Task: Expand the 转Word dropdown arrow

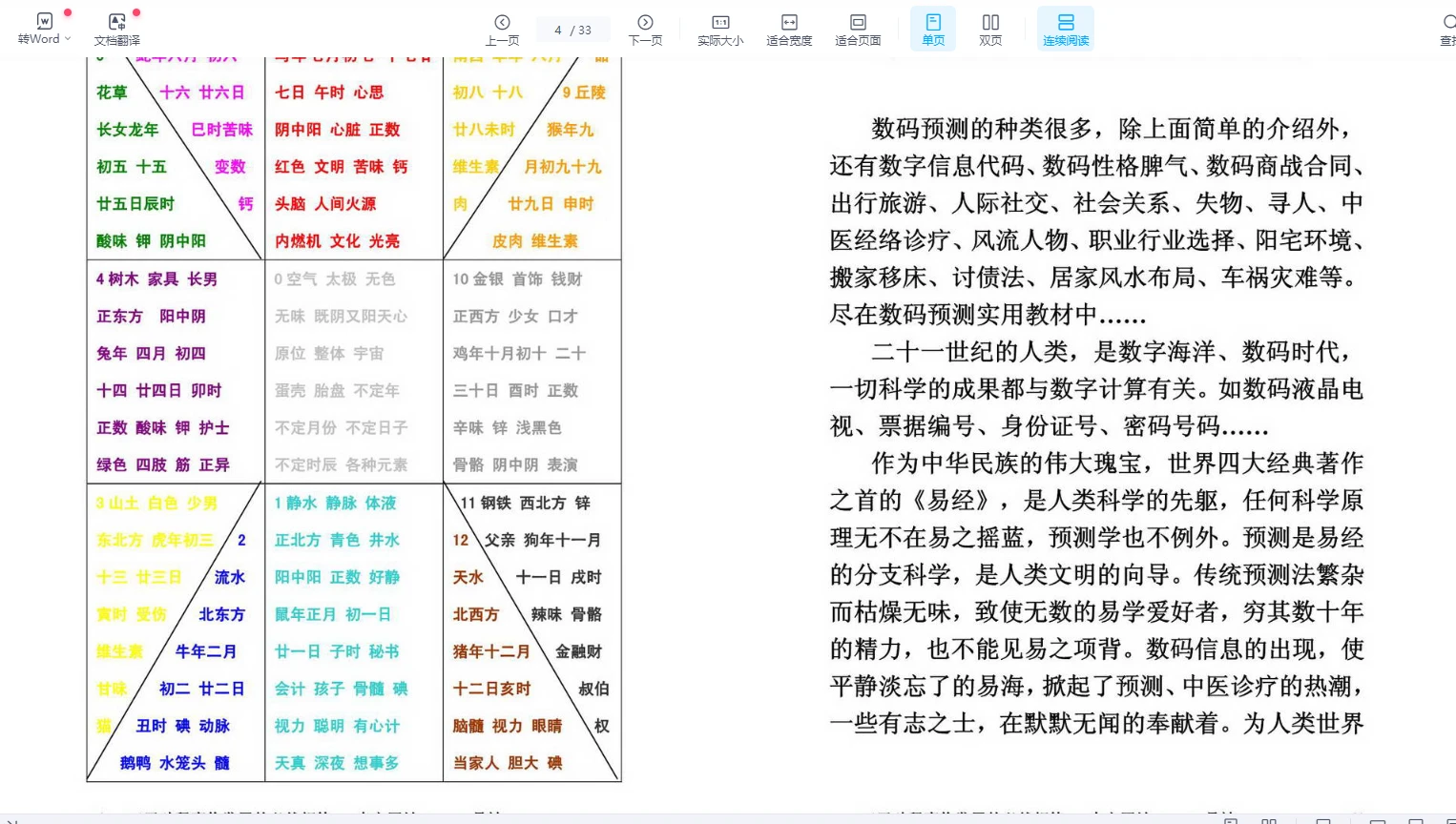Action: (68, 39)
